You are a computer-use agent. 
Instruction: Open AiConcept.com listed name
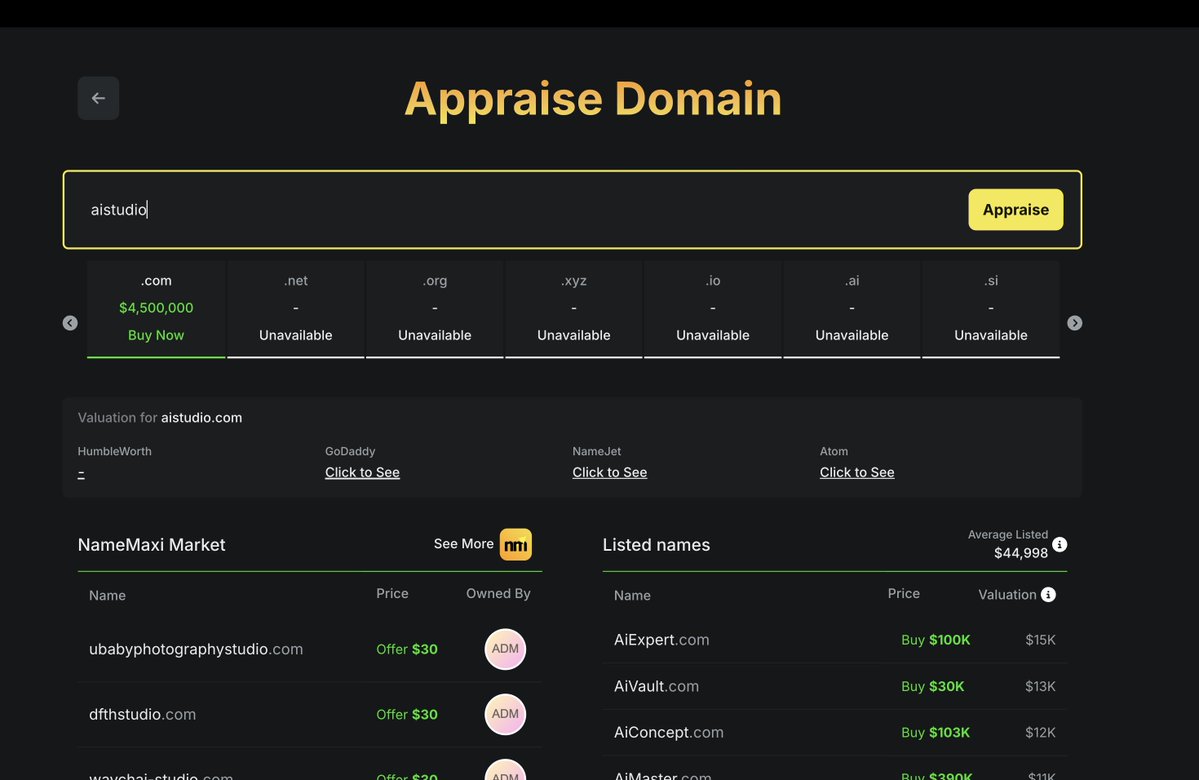668,733
